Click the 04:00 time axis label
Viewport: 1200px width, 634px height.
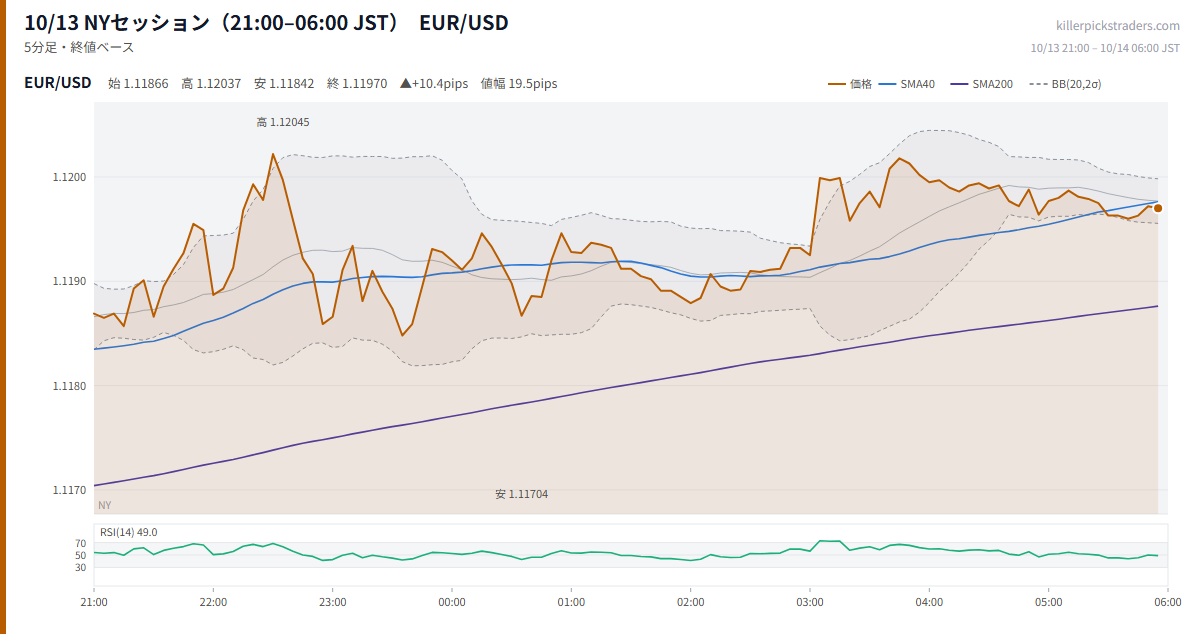(929, 602)
